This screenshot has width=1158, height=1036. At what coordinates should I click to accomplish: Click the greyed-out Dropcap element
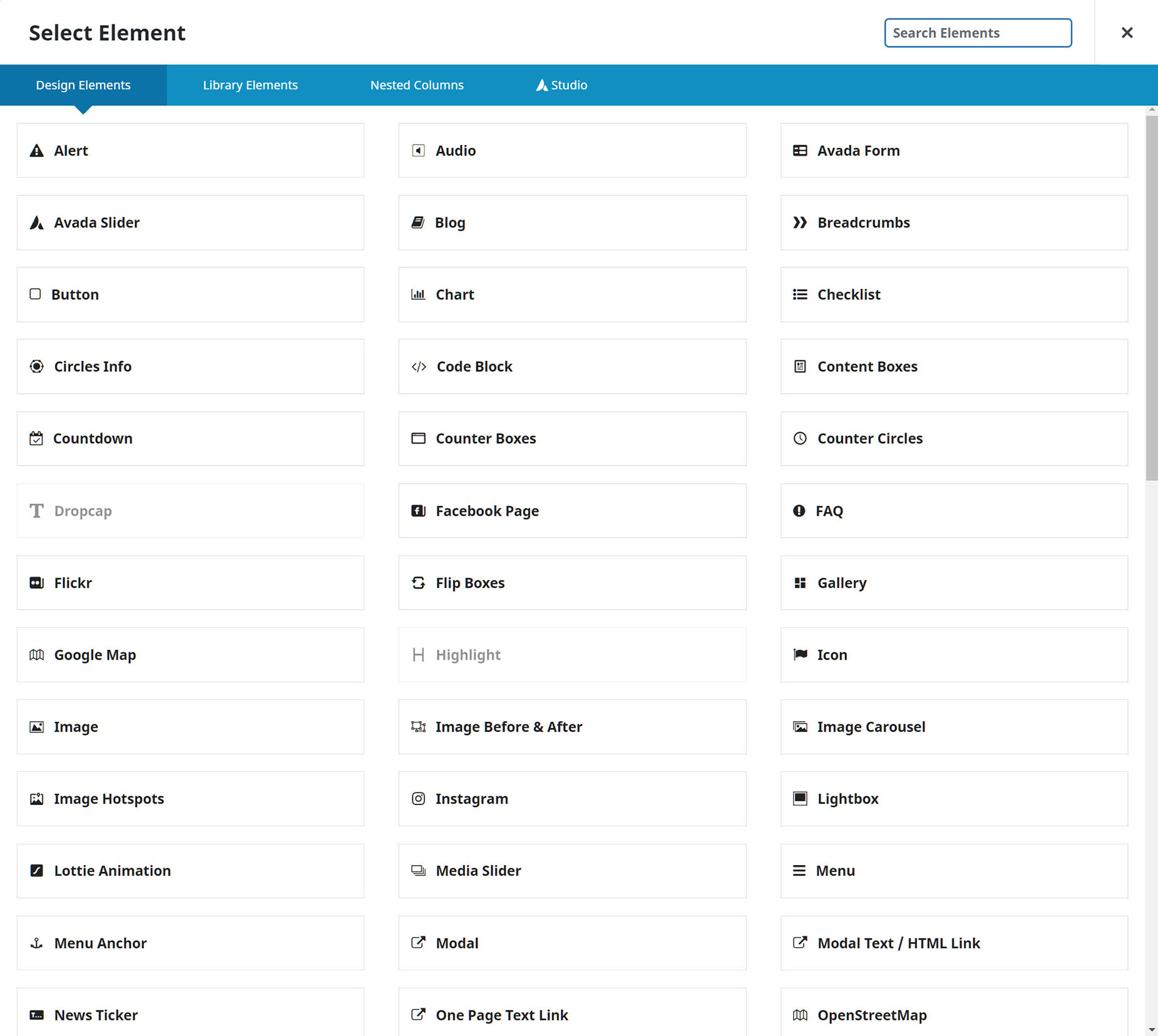click(x=190, y=511)
